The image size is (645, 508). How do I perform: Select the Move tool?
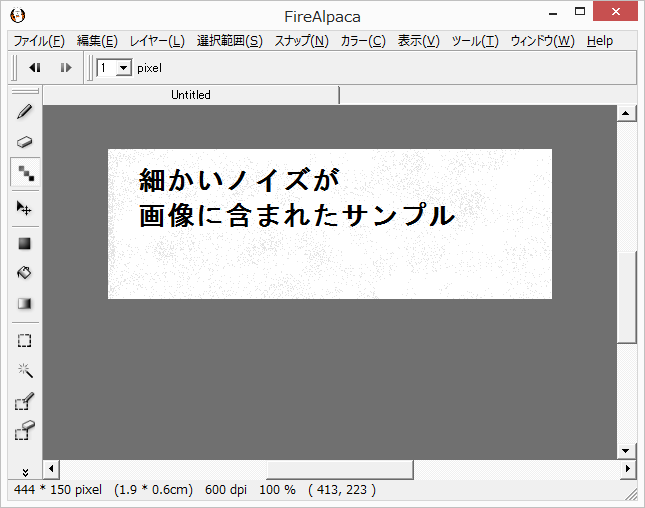24,208
